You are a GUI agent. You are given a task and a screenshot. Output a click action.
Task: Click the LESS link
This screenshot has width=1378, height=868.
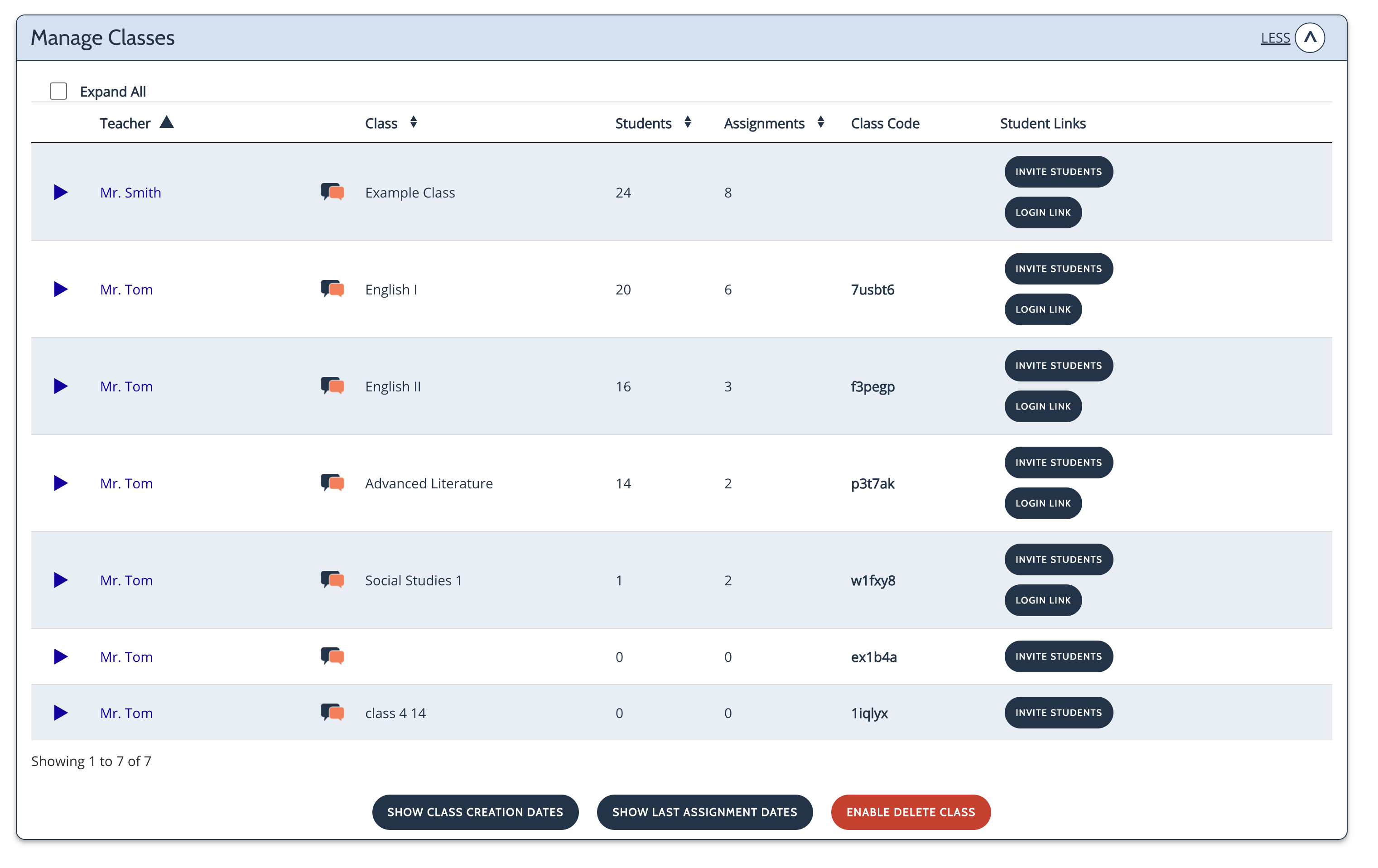pos(1275,38)
